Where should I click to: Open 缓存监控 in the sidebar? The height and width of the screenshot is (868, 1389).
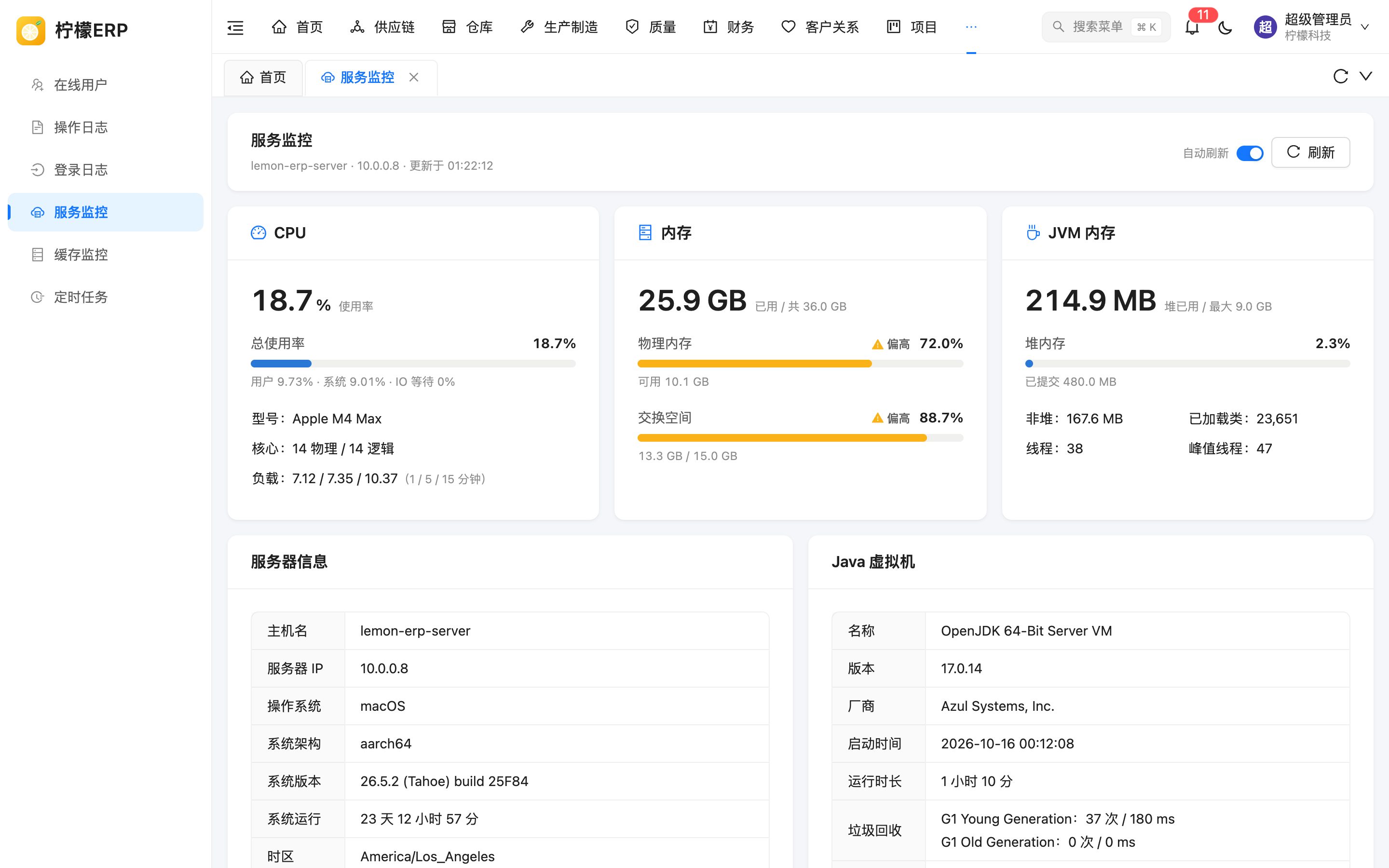(x=106, y=255)
